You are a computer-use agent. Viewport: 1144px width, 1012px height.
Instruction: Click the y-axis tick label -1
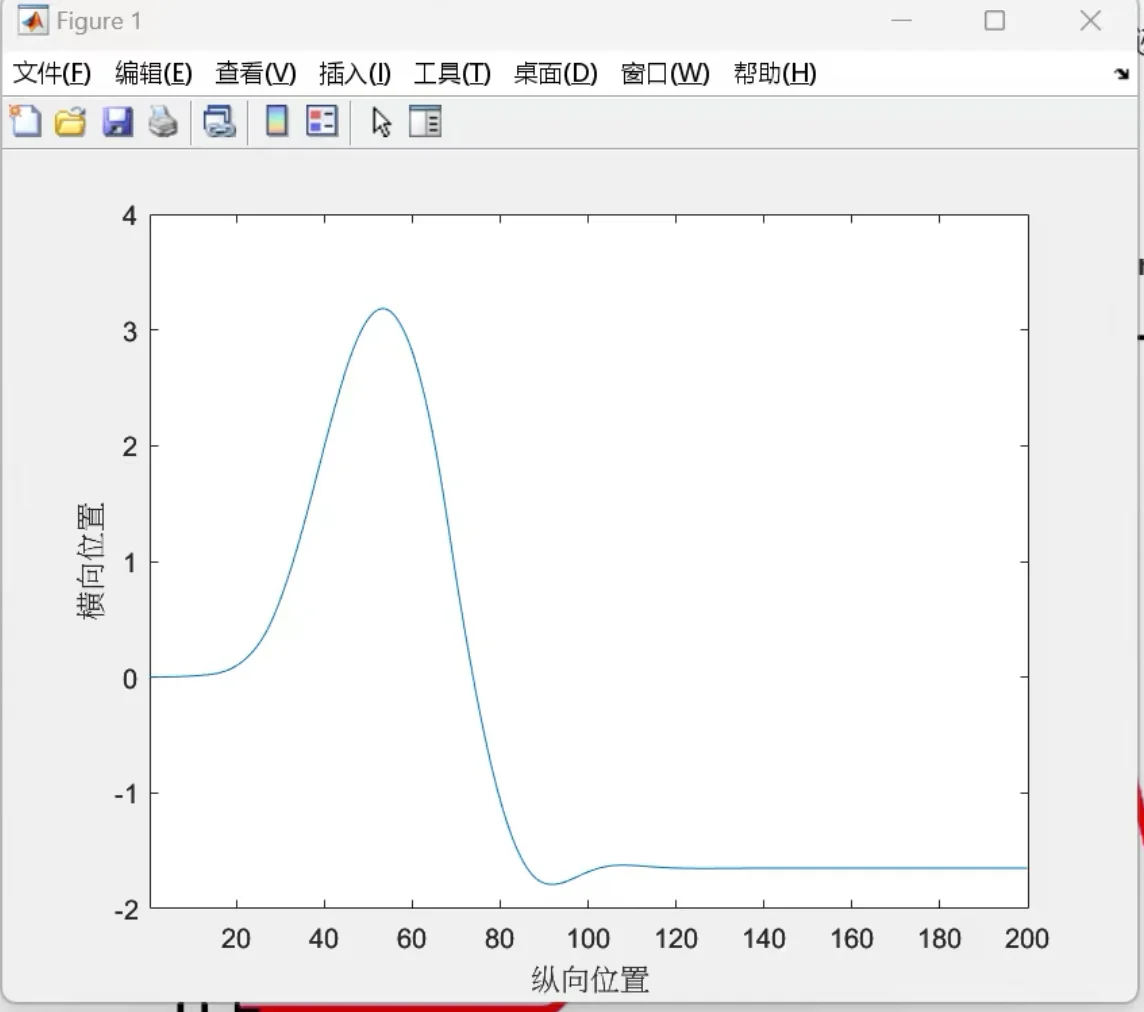[127, 794]
